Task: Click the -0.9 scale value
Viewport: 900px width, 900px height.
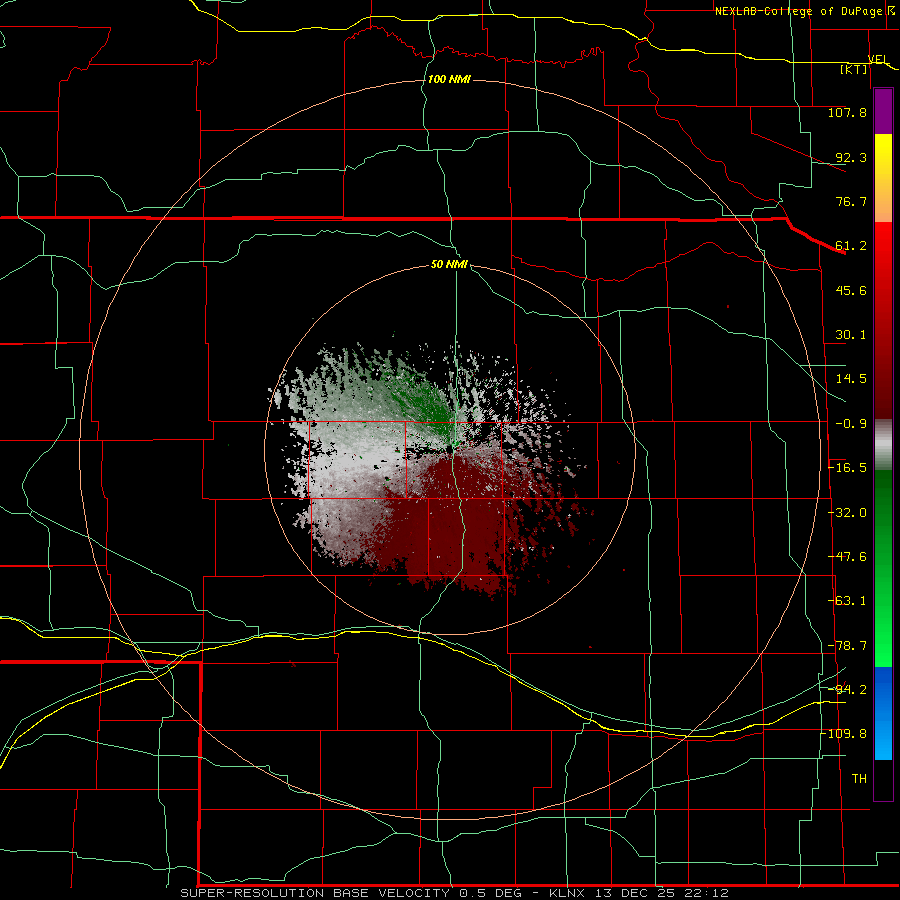Action: pos(851,424)
